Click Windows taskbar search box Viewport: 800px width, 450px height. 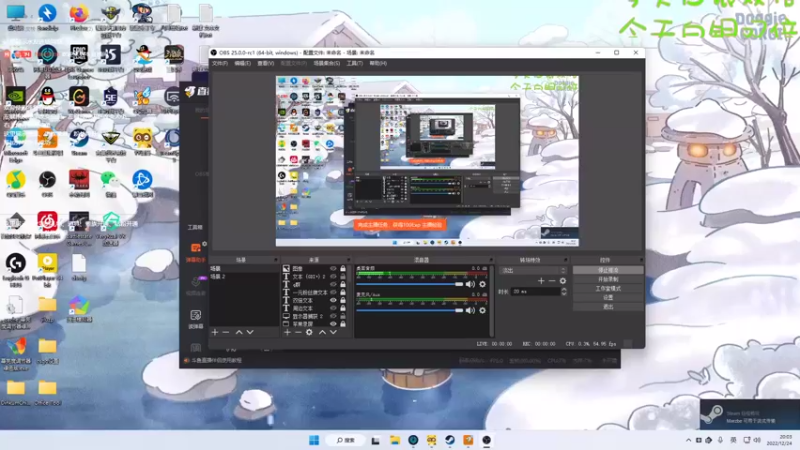click(x=345, y=440)
